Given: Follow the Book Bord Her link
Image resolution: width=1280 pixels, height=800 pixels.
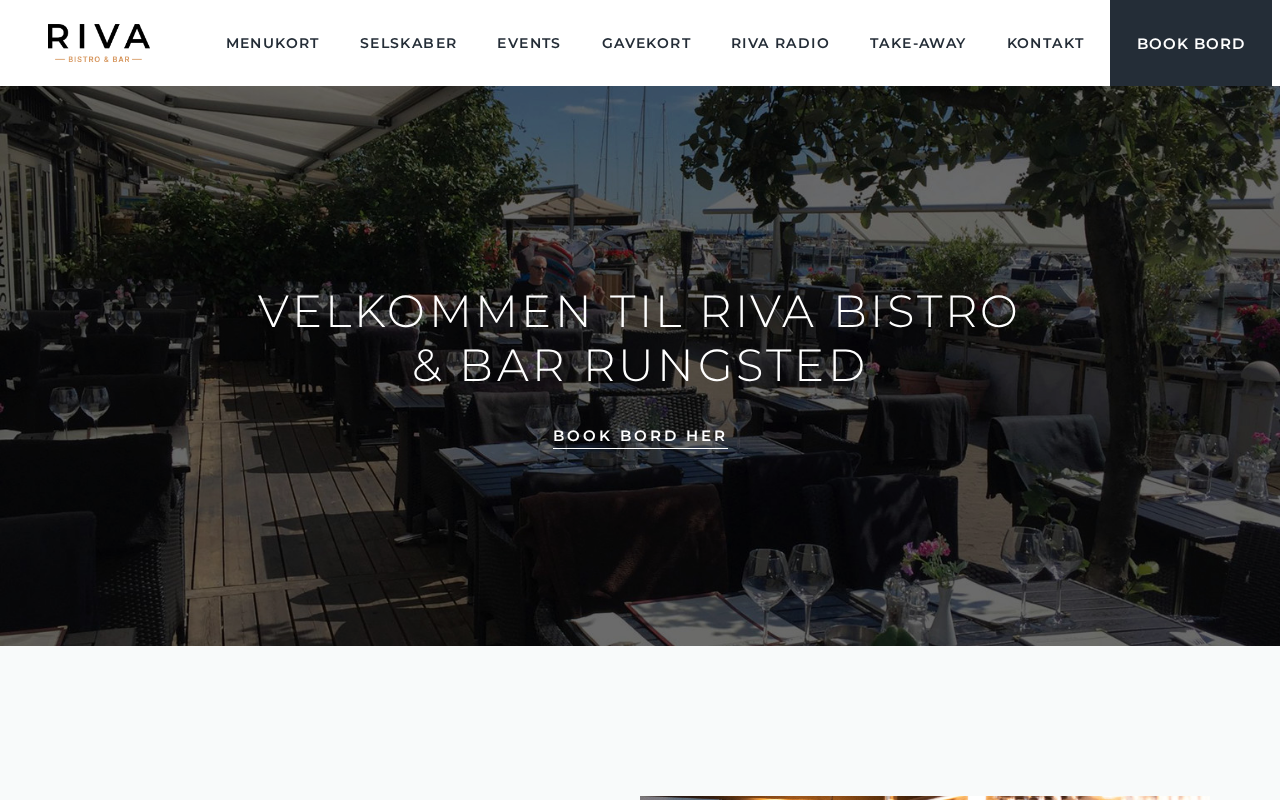Looking at the screenshot, I should click(640, 436).
